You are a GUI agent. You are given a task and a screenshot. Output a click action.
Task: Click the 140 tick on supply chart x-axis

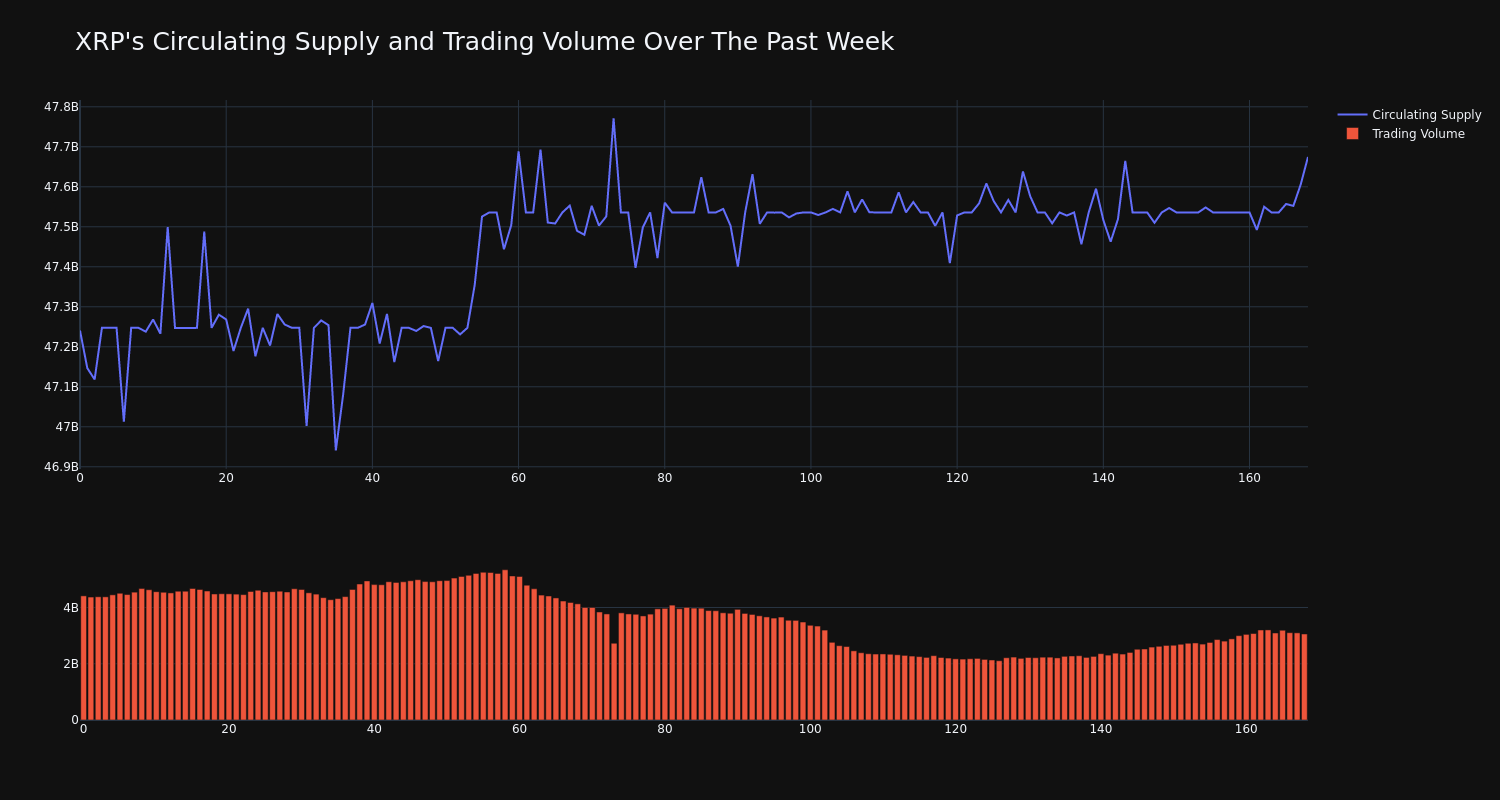[x=1103, y=478]
